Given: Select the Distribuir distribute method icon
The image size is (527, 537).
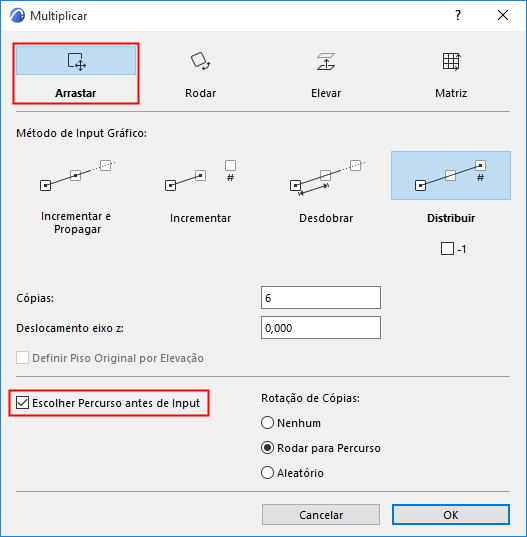Looking at the screenshot, I should pyautogui.click(x=451, y=175).
